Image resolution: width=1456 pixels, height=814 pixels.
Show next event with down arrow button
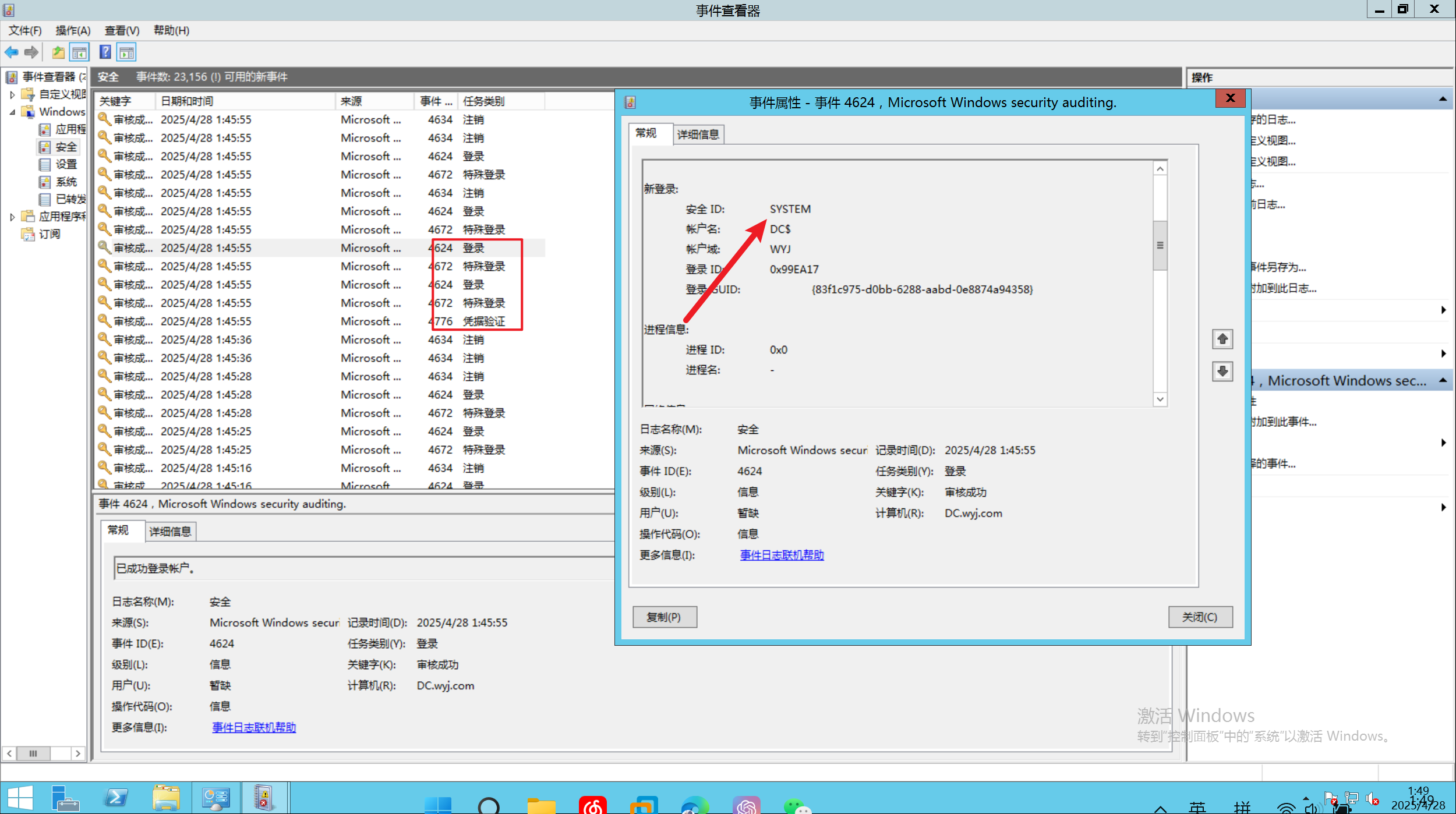(1222, 371)
